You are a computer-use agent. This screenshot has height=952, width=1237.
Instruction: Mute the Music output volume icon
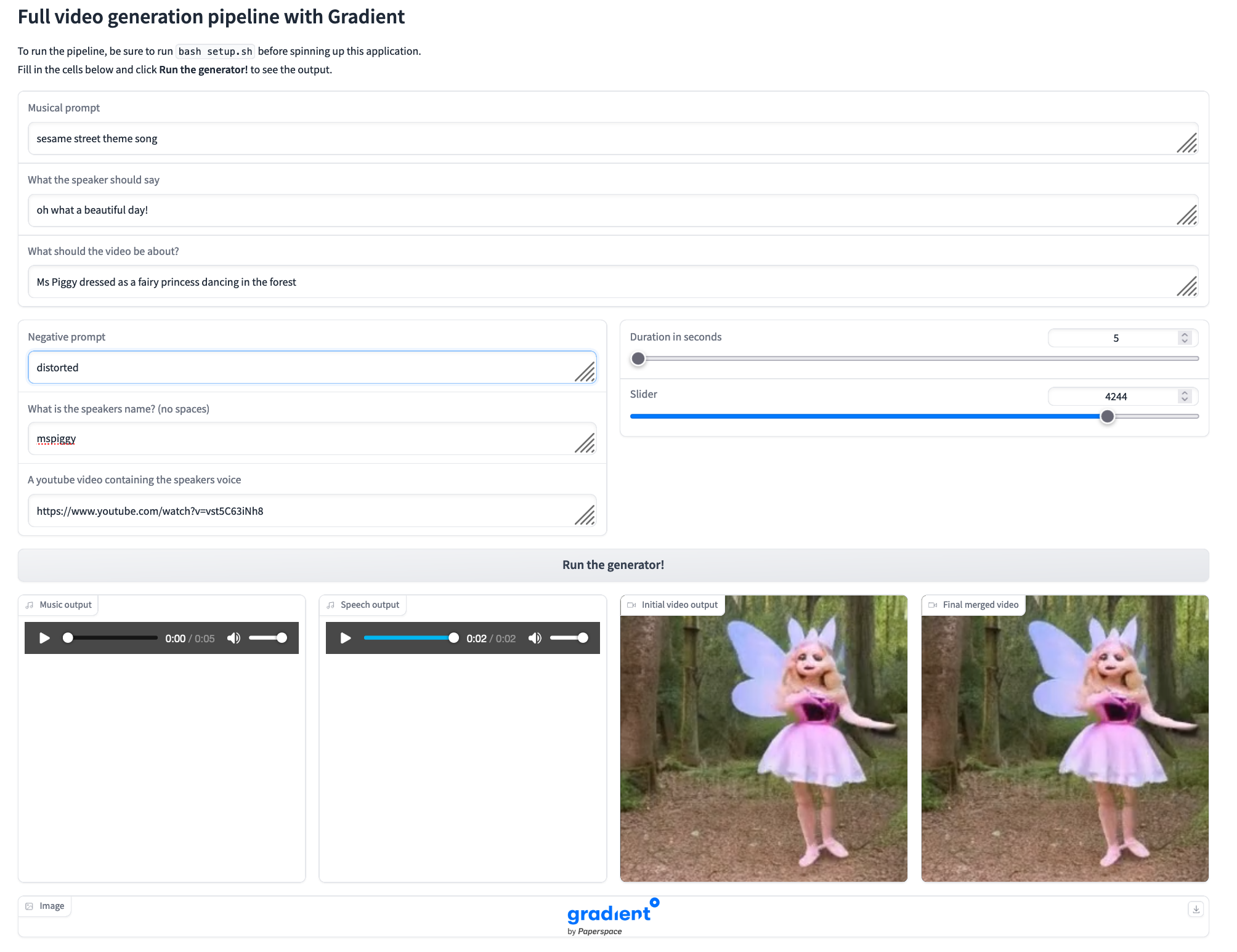click(233, 638)
